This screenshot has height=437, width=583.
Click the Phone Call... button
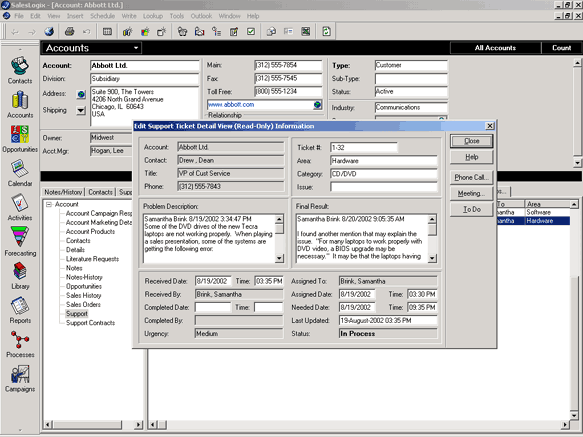(x=471, y=178)
